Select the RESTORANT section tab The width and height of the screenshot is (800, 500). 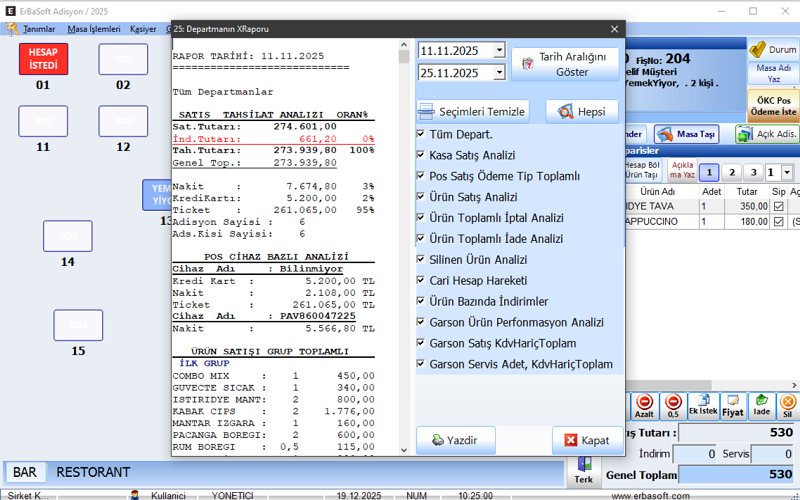(93, 472)
